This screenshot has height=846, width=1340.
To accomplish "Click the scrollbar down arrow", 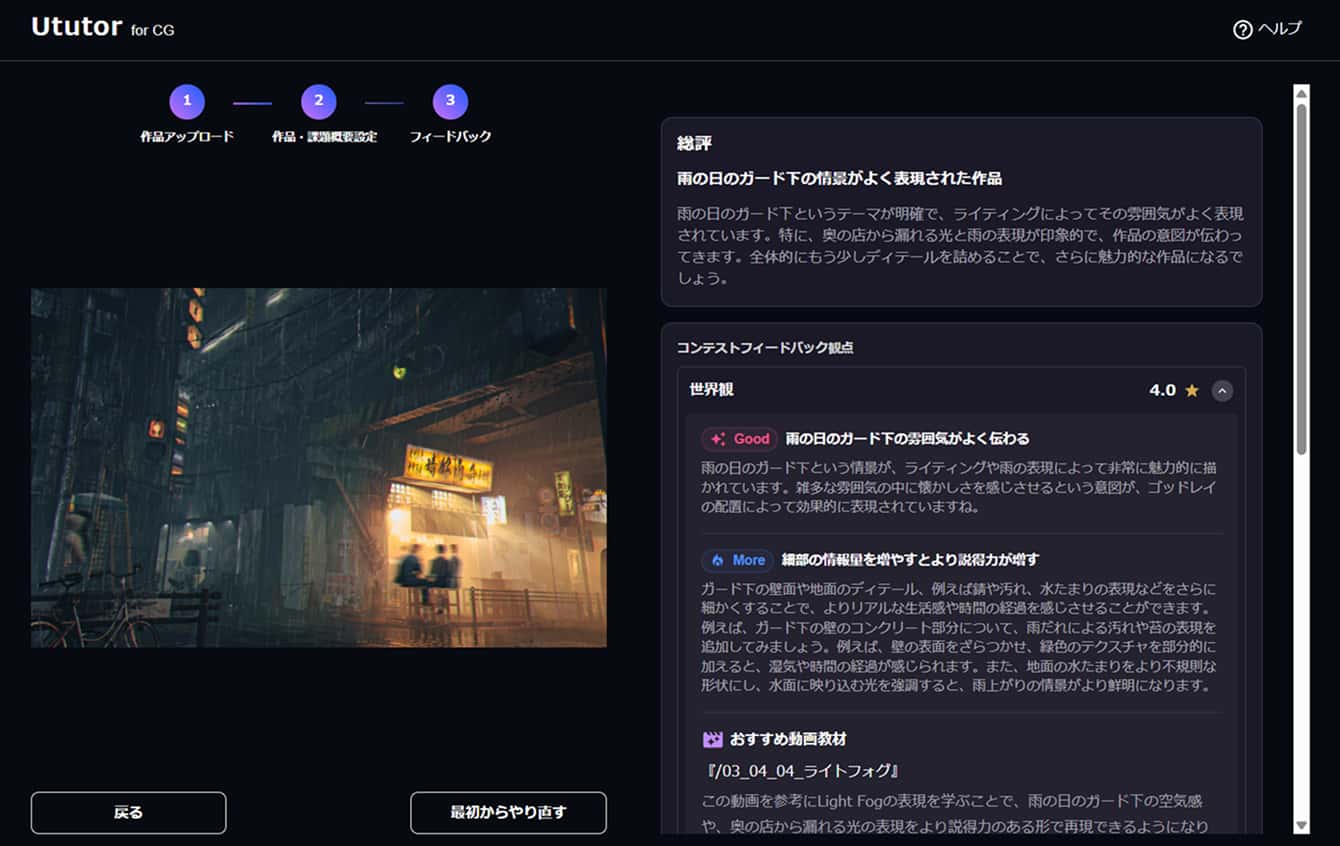I will point(1301,825).
